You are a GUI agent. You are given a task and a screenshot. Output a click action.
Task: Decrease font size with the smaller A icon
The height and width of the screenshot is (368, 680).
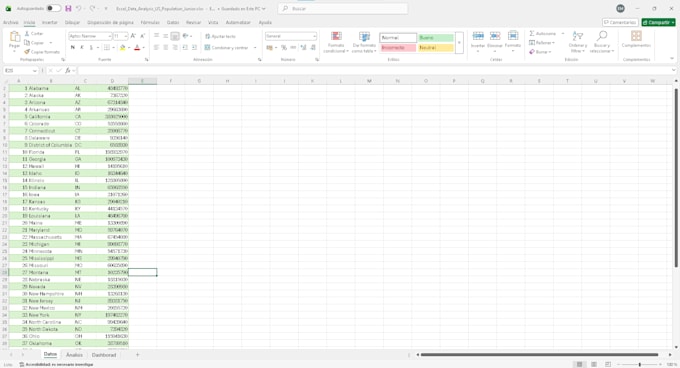point(143,36)
